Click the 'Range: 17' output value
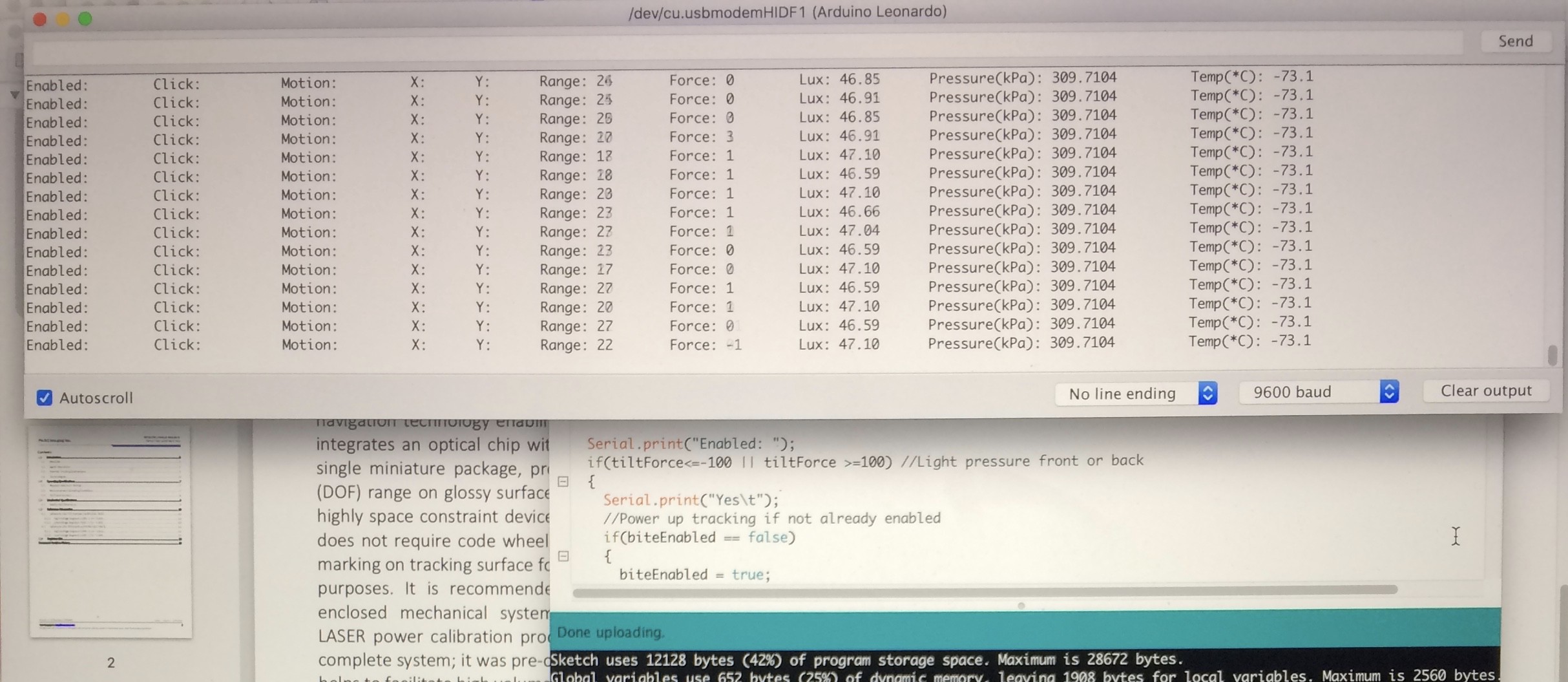This screenshot has height=682, width=1568. [576, 270]
